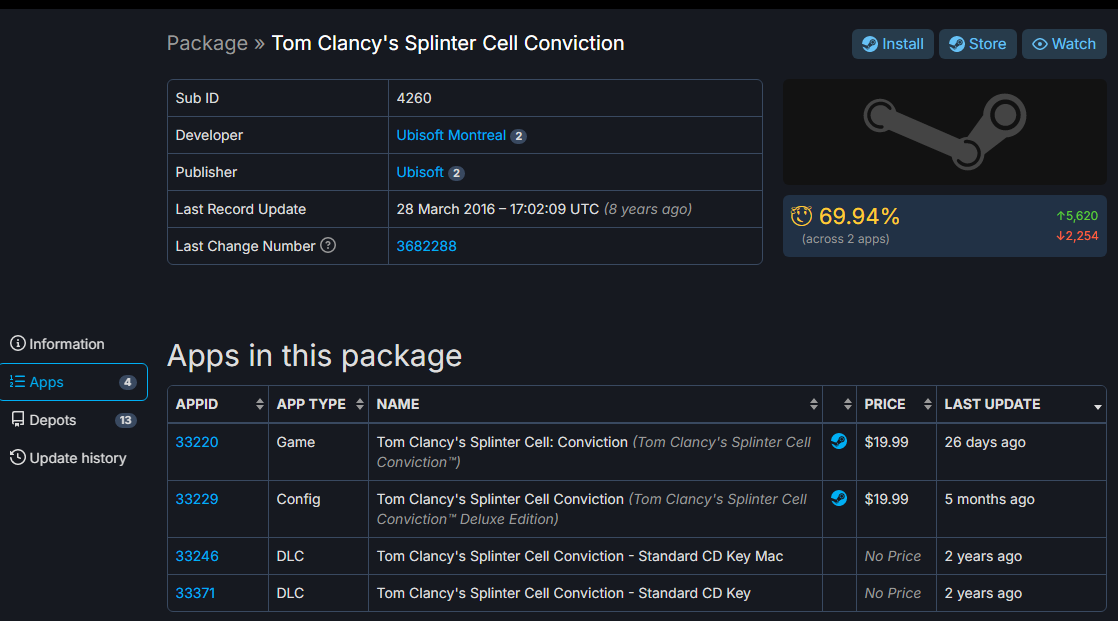Sort the table by the APPID column
The height and width of the screenshot is (621, 1118).
click(218, 404)
